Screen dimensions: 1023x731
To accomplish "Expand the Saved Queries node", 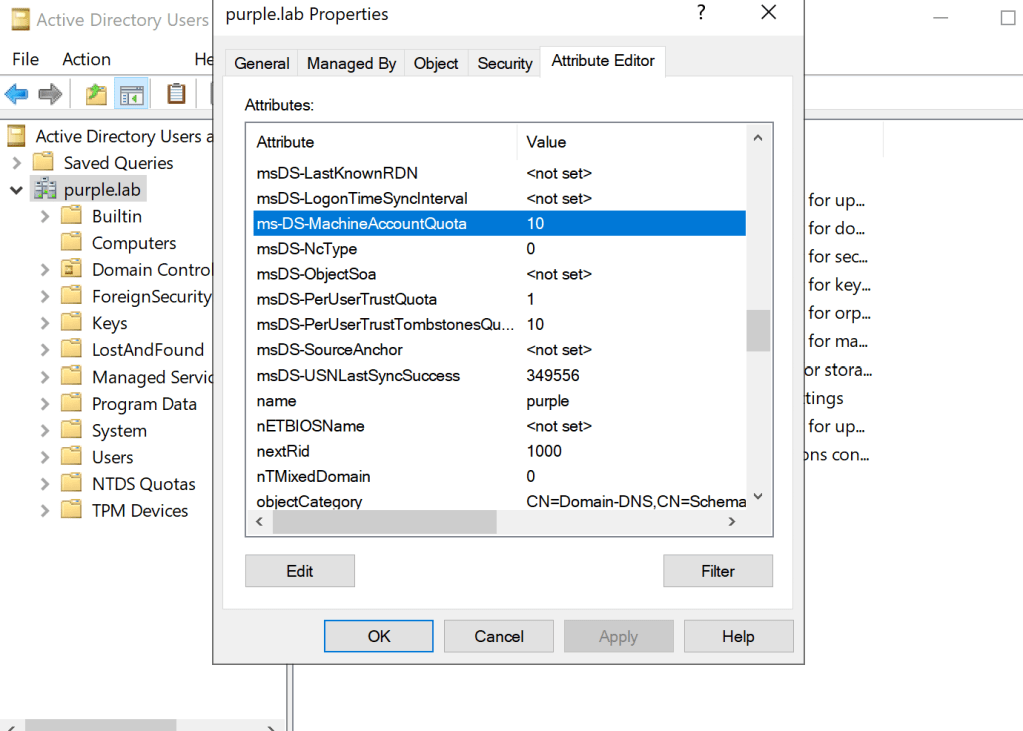I will [17, 163].
